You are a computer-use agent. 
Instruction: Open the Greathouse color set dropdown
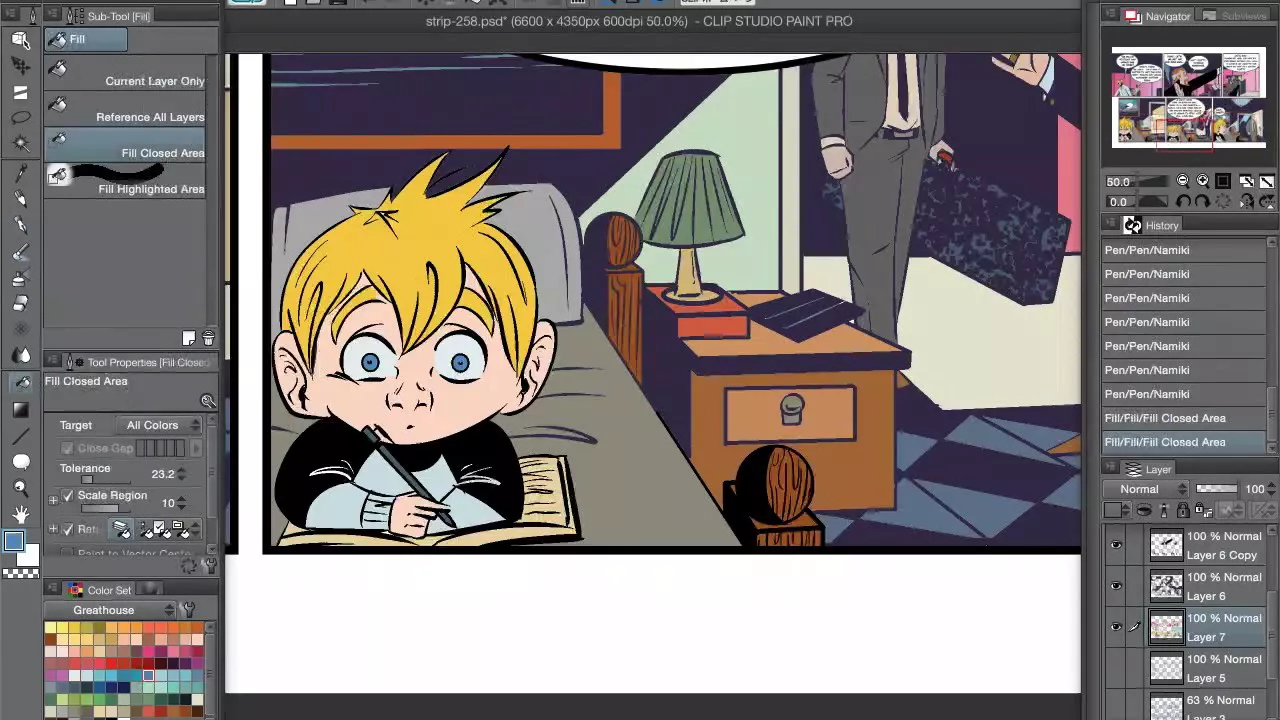click(x=109, y=610)
